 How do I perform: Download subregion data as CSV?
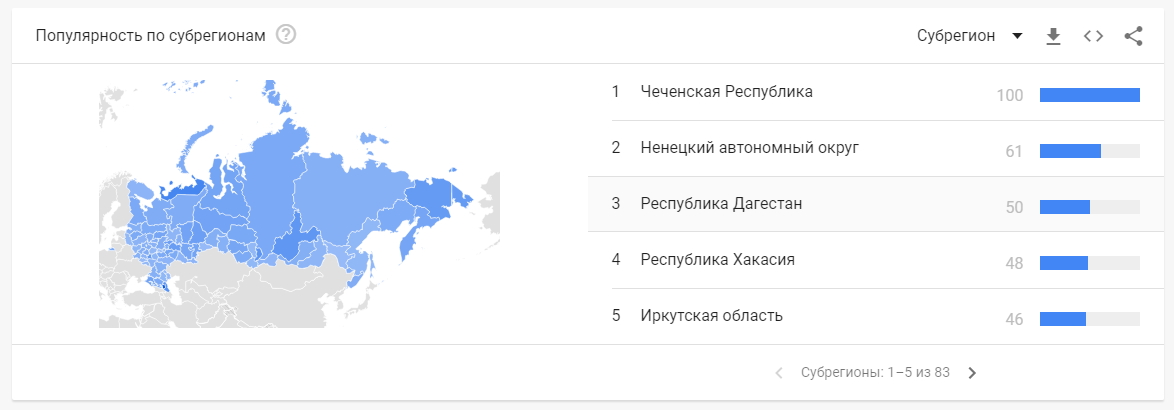coord(1053,36)
